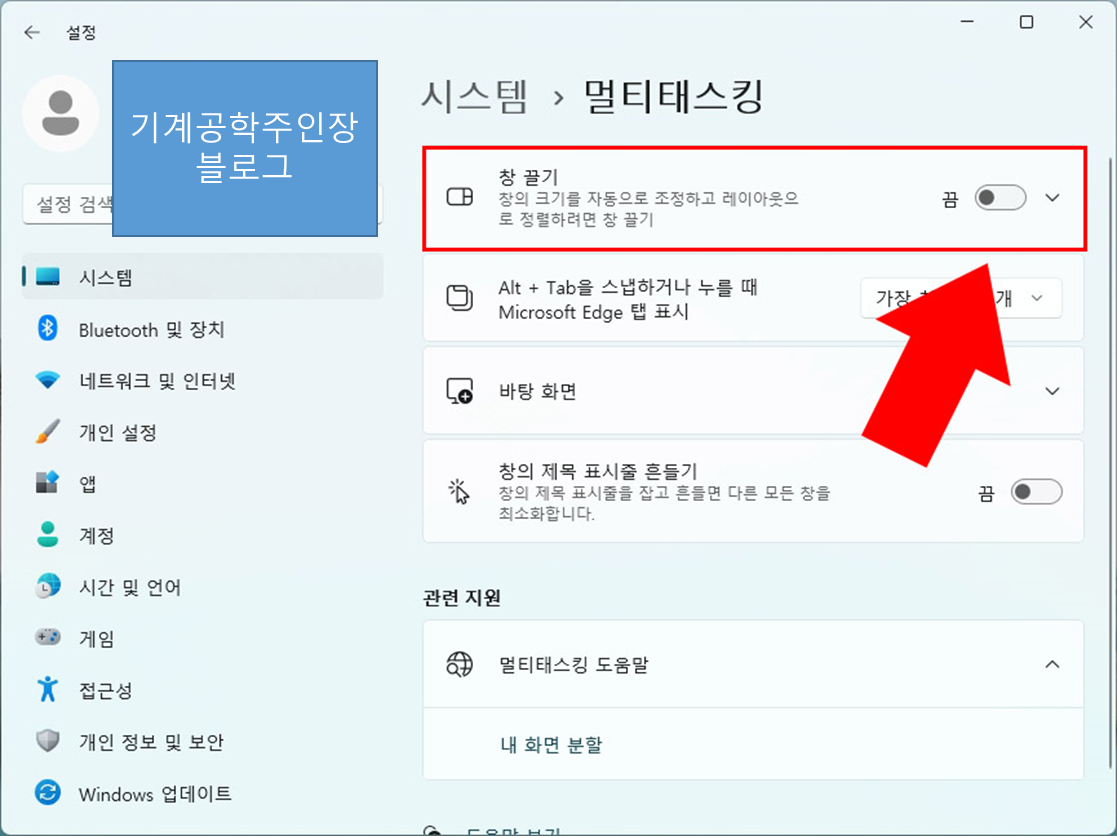Maximize the 설정 window
Screen dimensions: 1117x836
(x=1027, y=22)
